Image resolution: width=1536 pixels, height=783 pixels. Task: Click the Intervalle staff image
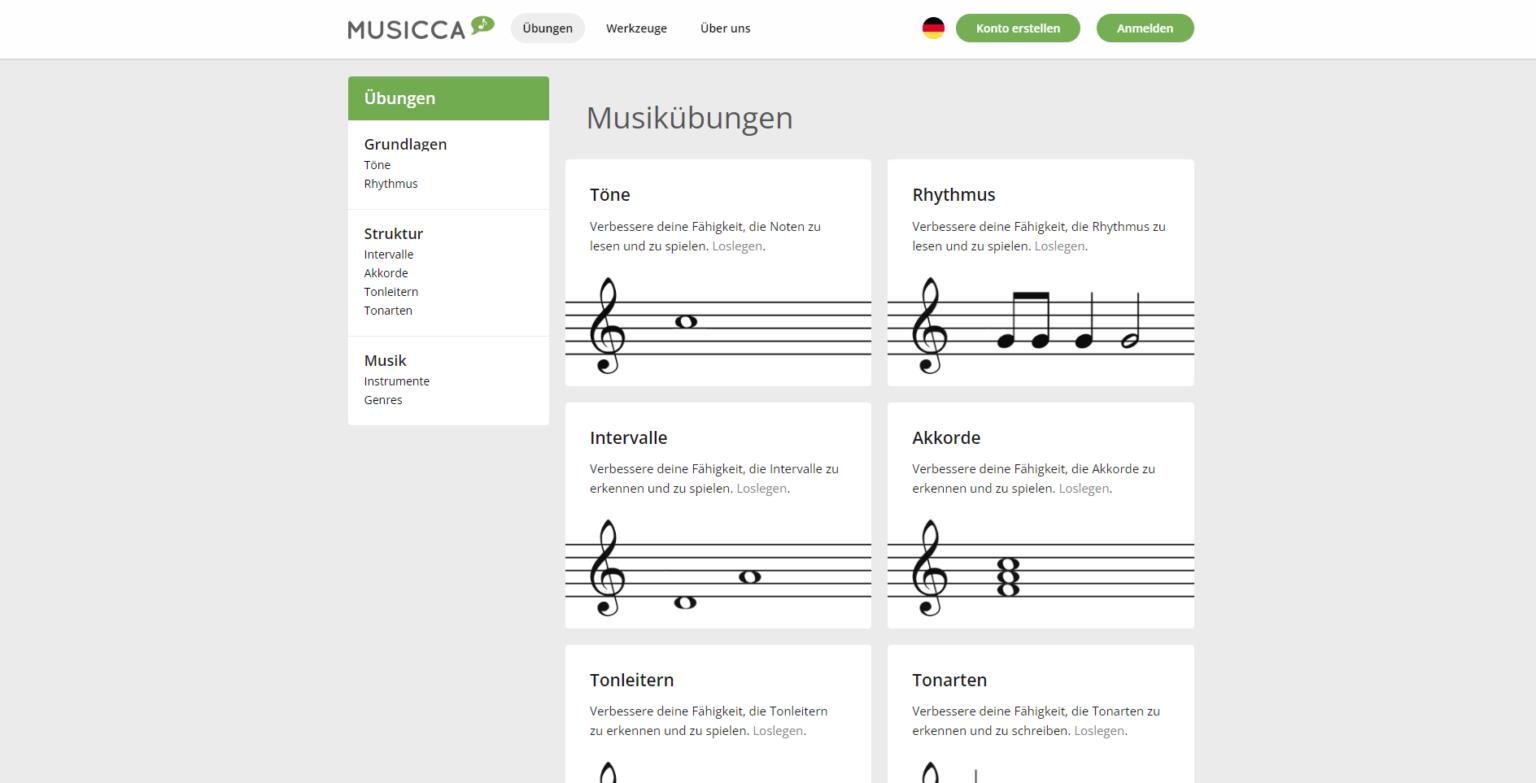718,569
